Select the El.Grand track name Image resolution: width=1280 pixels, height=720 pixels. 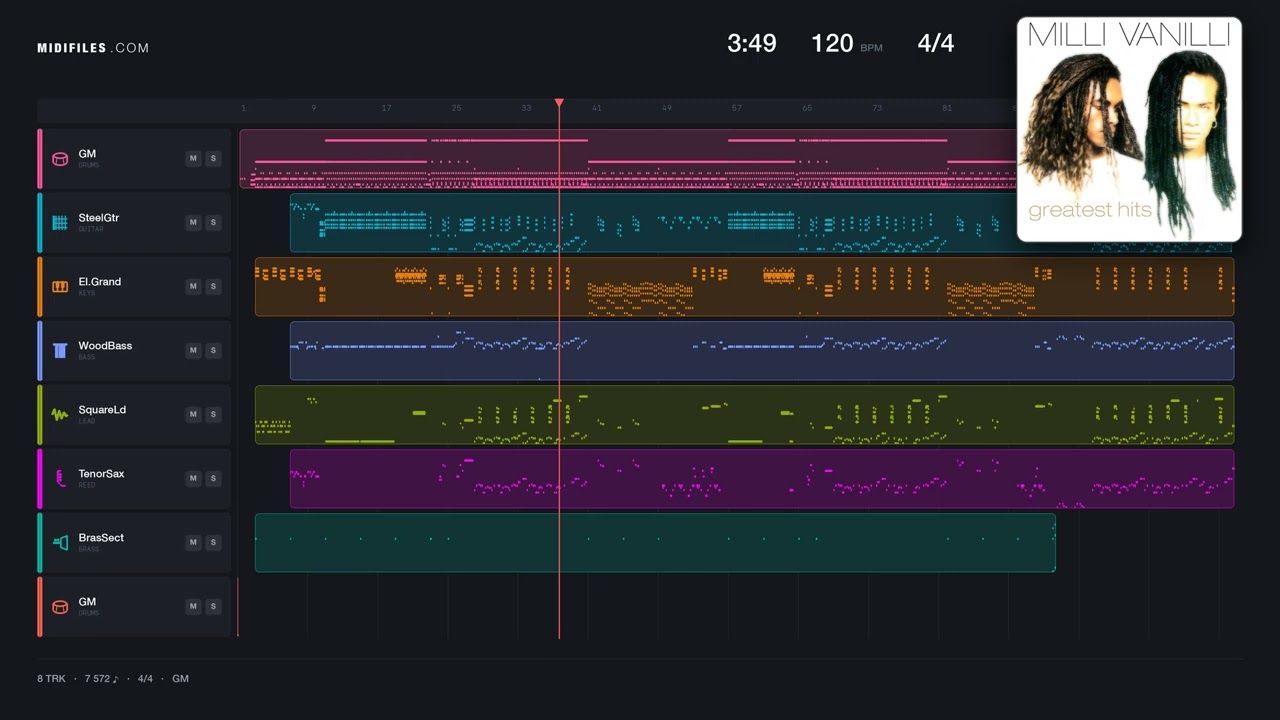[100, 282]
